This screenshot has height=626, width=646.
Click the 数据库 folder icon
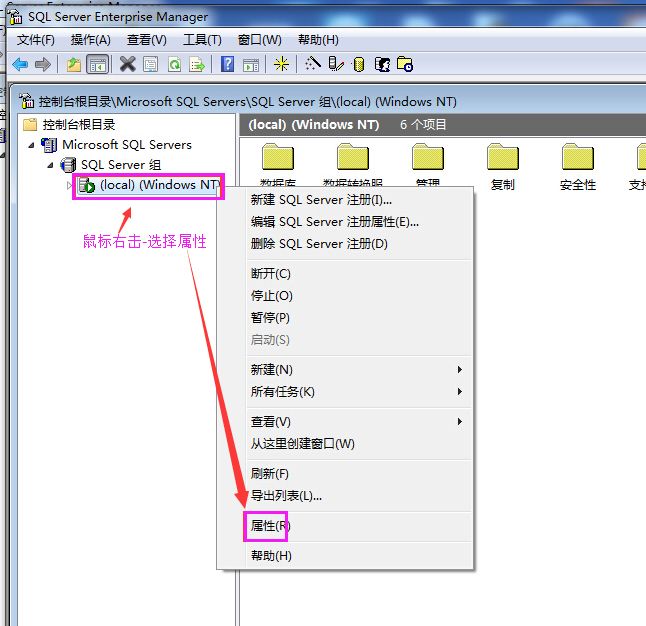(x=278, y=157)
